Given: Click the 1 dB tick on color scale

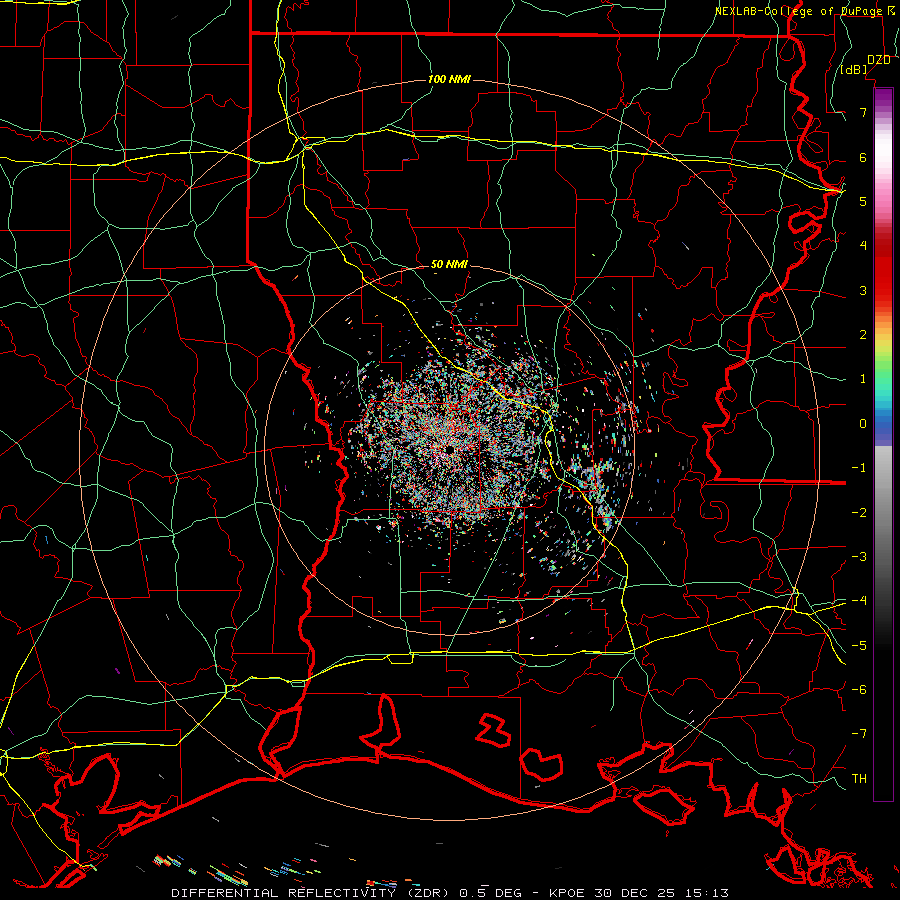Looking at the screenshot, I should pyautogui.click(x=863, y=379).
